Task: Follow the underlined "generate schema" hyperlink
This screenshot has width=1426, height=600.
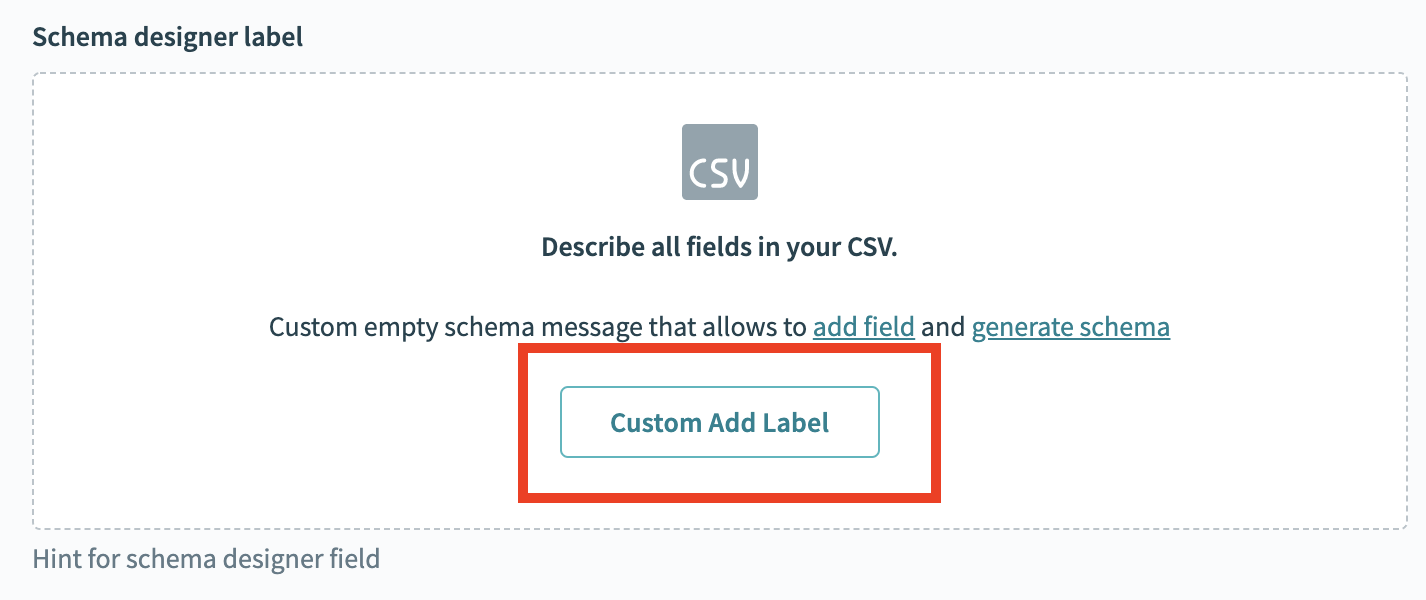Action: tap(1070, 327)
